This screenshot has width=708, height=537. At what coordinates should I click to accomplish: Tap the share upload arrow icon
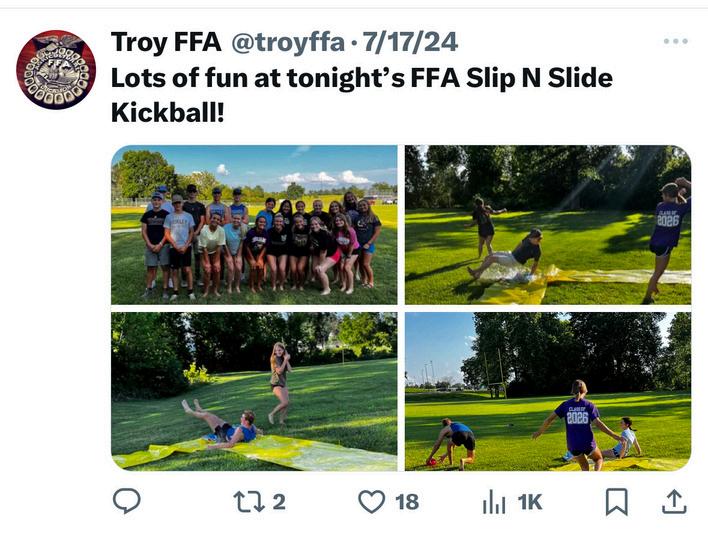click(x=675, y=500)
